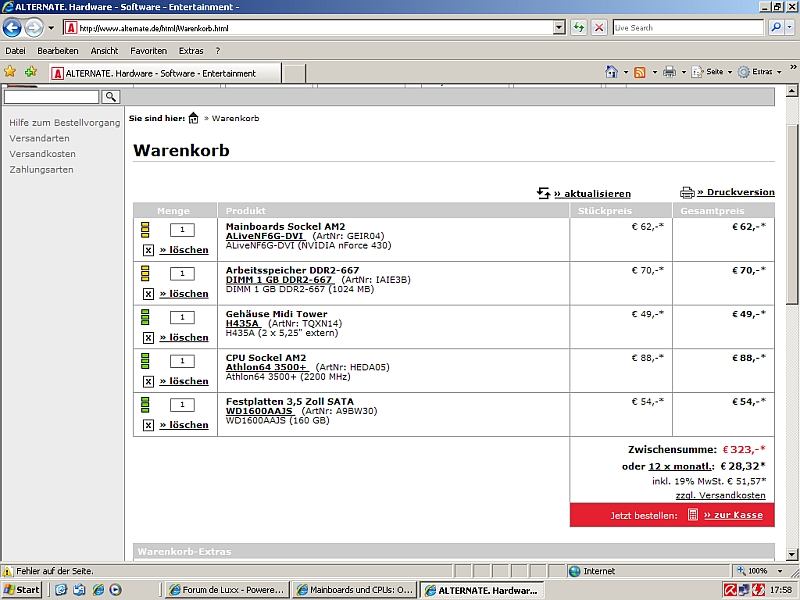Switch to Mainboards und CPUs taskbar window
This screenshot has height=600, width=800.
pyautogui.click(x=355, y=590)
